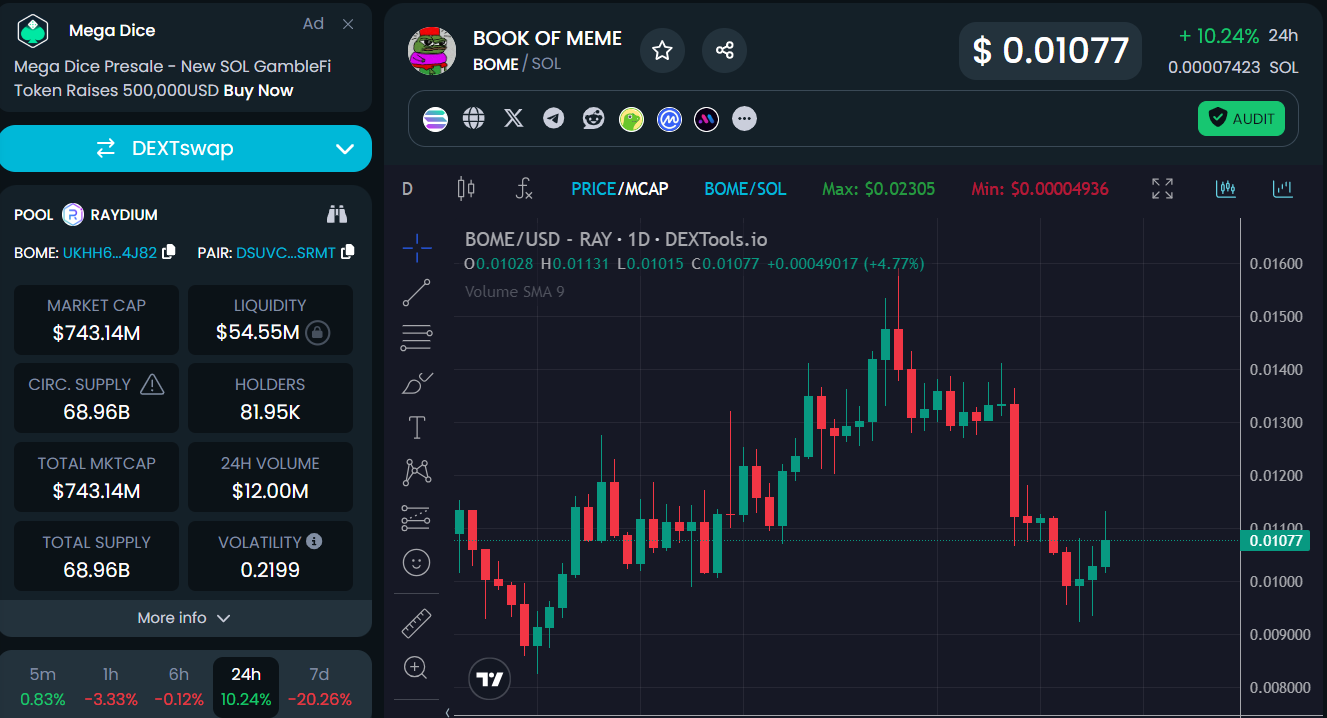Collapse the drawing toolbar arrow
Image resolution: width=1327 pixels, height=718 pixels.
(447, 712)
